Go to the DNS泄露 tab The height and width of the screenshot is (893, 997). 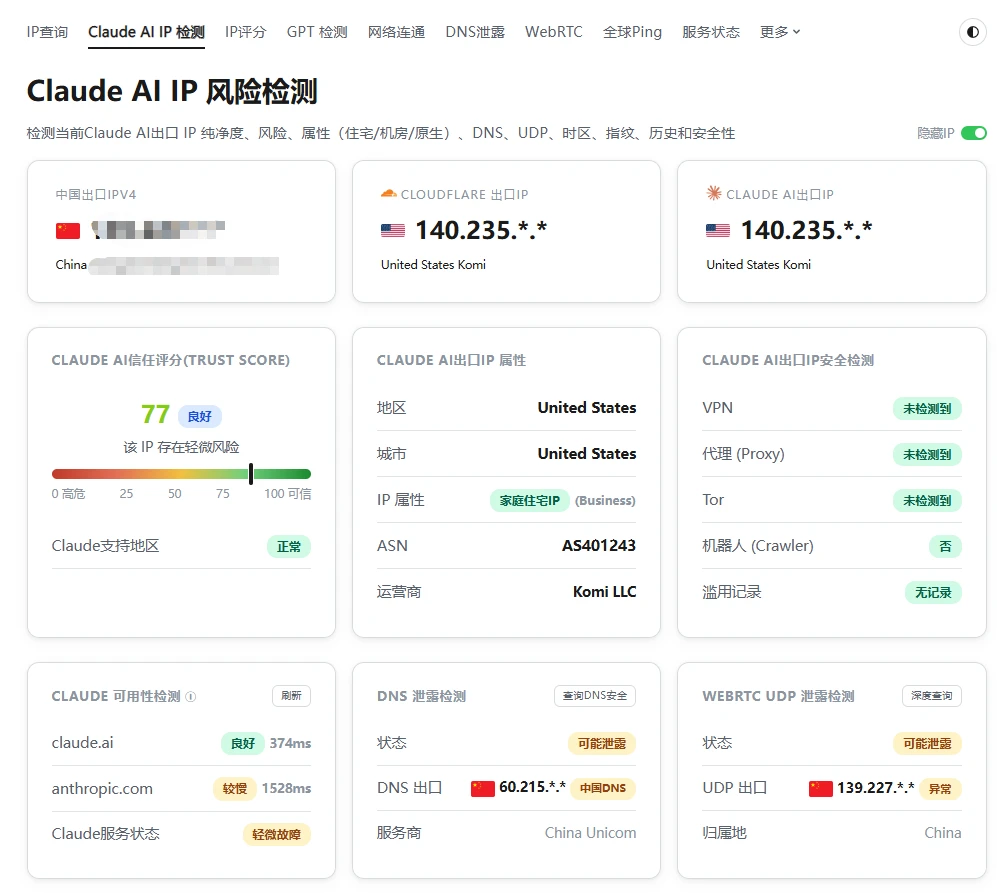(475, 32)
